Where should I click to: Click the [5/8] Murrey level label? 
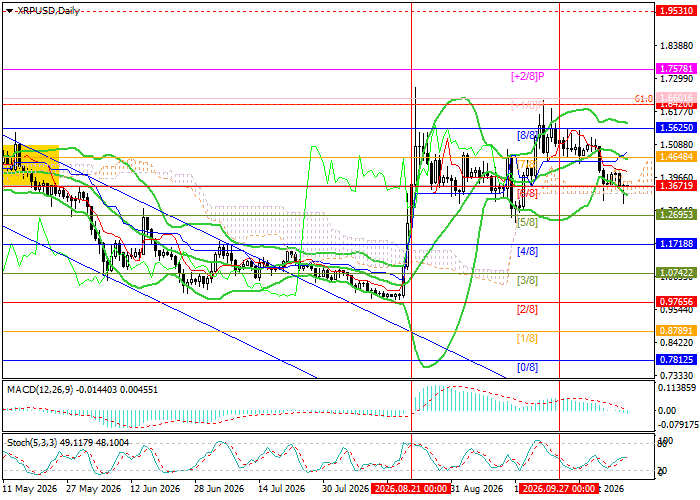tap(527, 222)
